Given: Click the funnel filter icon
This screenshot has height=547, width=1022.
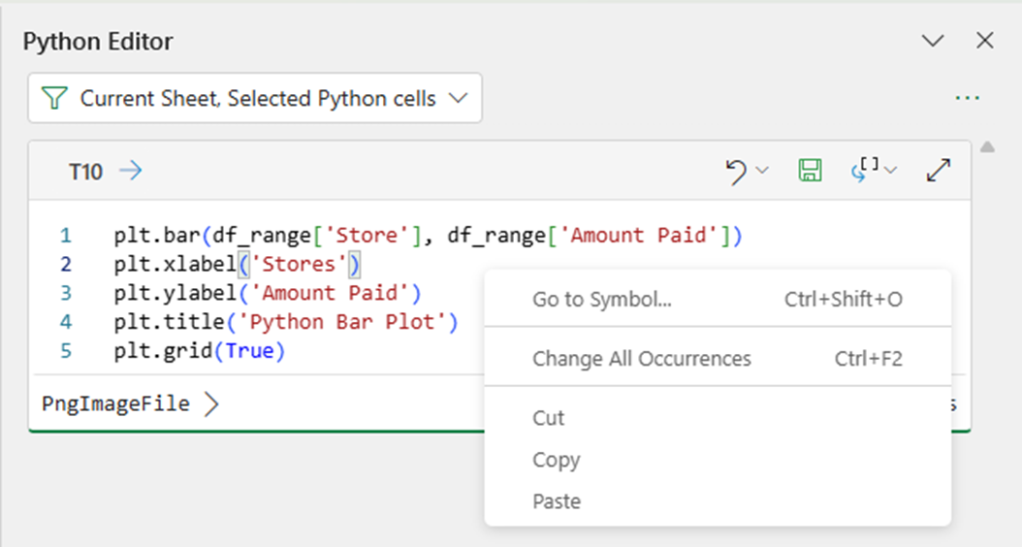Looking at the screenshot, I should [x=56, y=98].
